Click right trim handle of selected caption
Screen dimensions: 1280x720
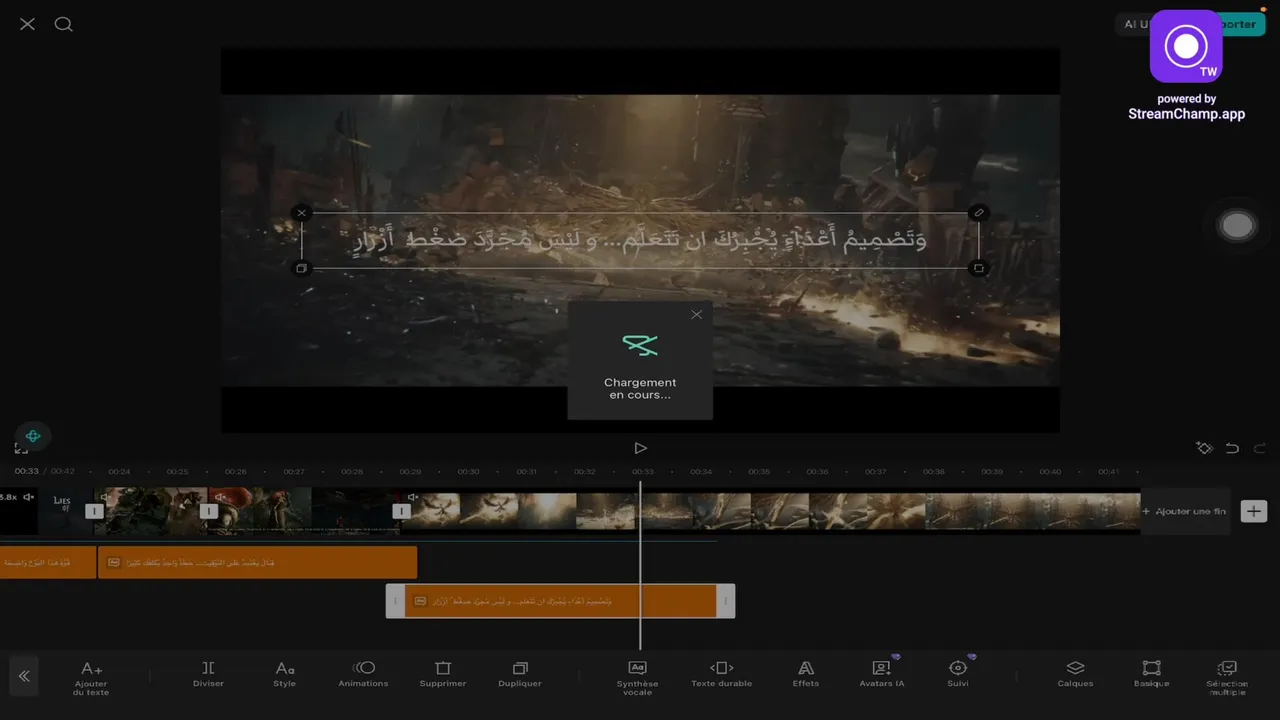[x=726, y=601]
